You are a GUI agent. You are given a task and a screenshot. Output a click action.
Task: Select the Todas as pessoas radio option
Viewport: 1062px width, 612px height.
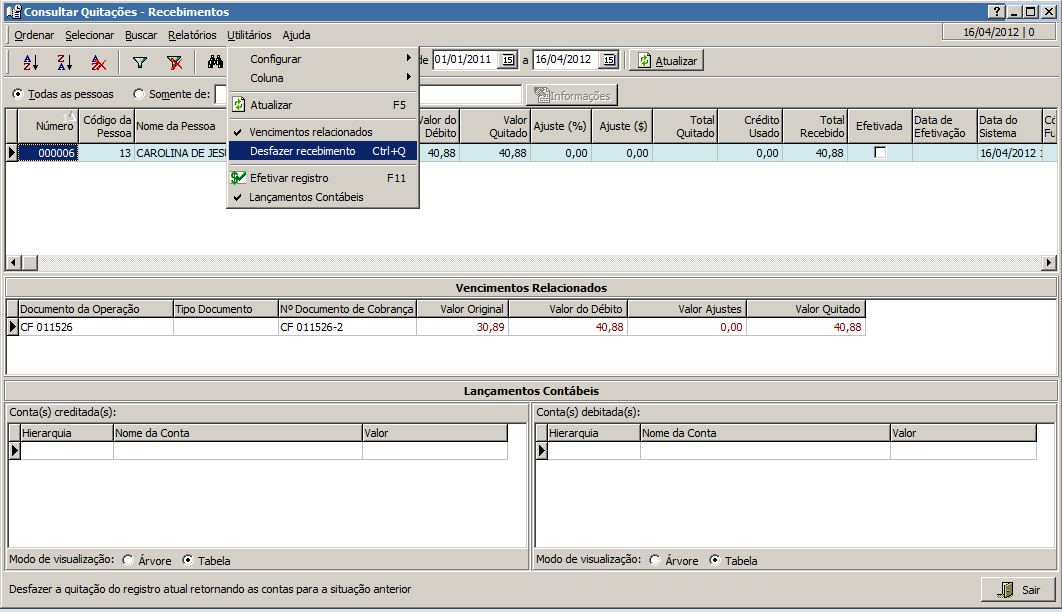click(18, 94)
